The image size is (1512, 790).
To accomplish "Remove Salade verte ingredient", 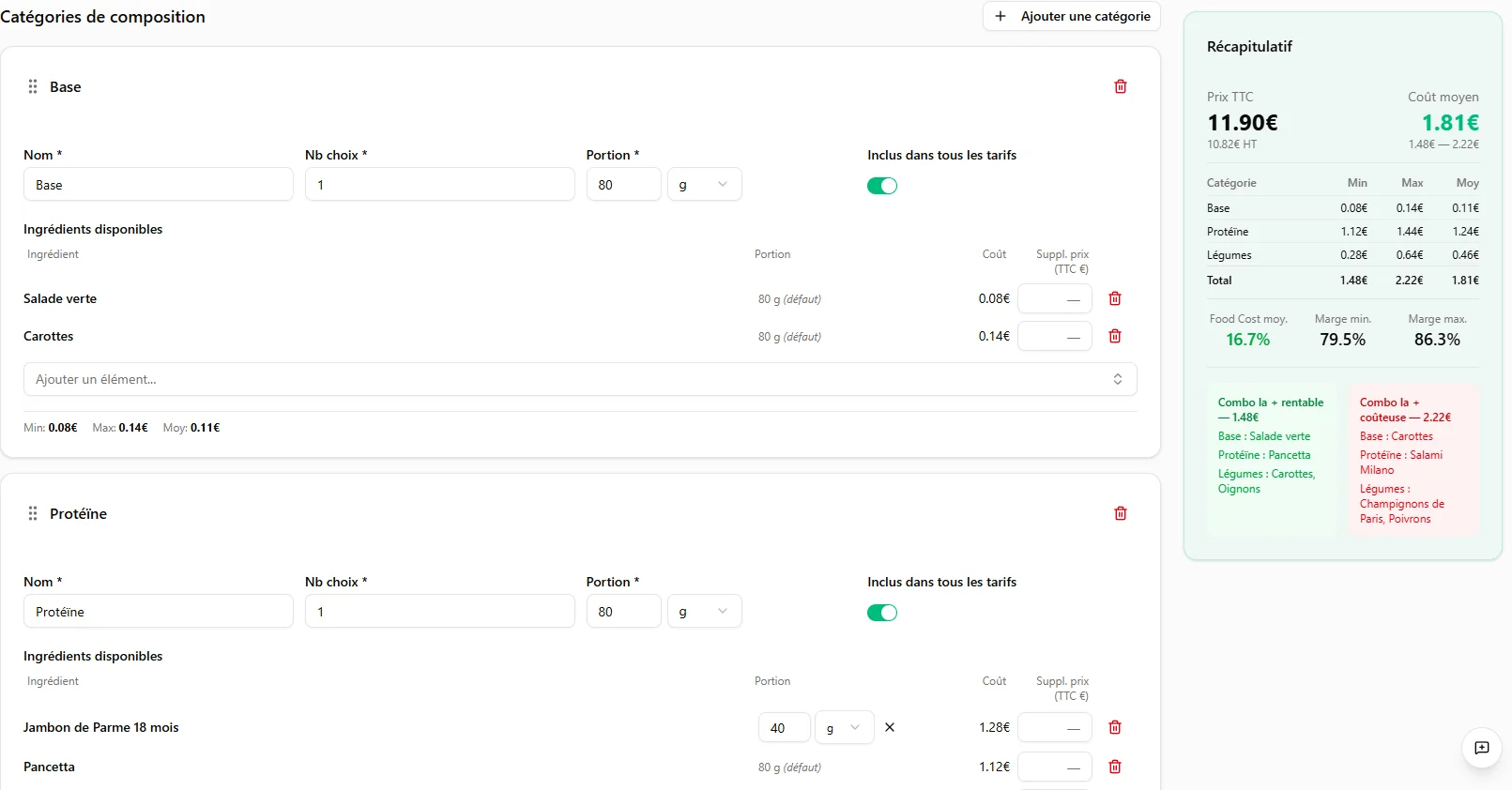I will click(1115, 298).
